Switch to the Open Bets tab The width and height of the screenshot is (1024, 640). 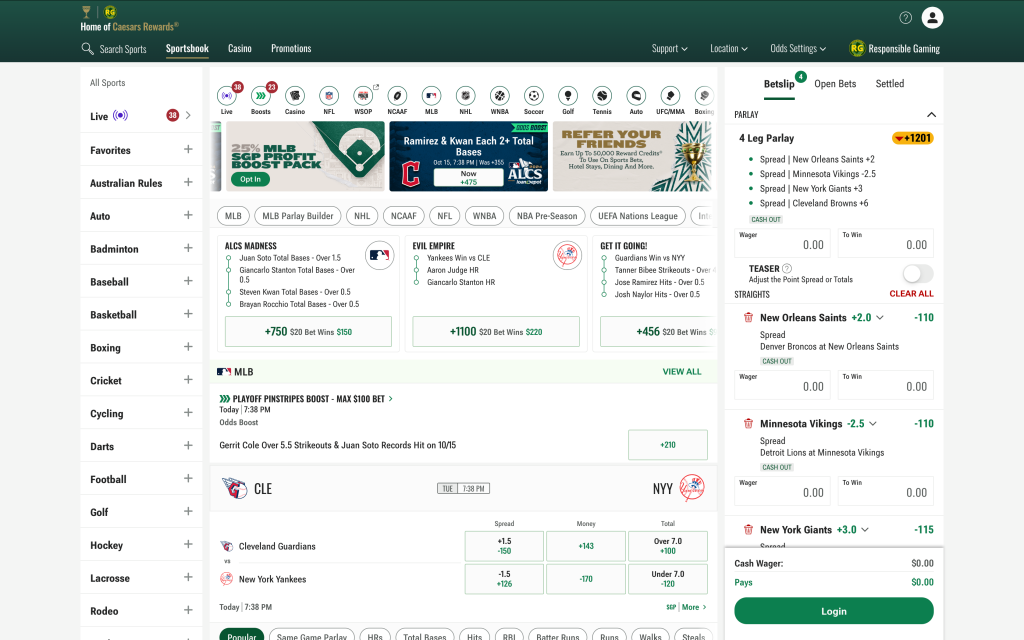pos(835,84)
